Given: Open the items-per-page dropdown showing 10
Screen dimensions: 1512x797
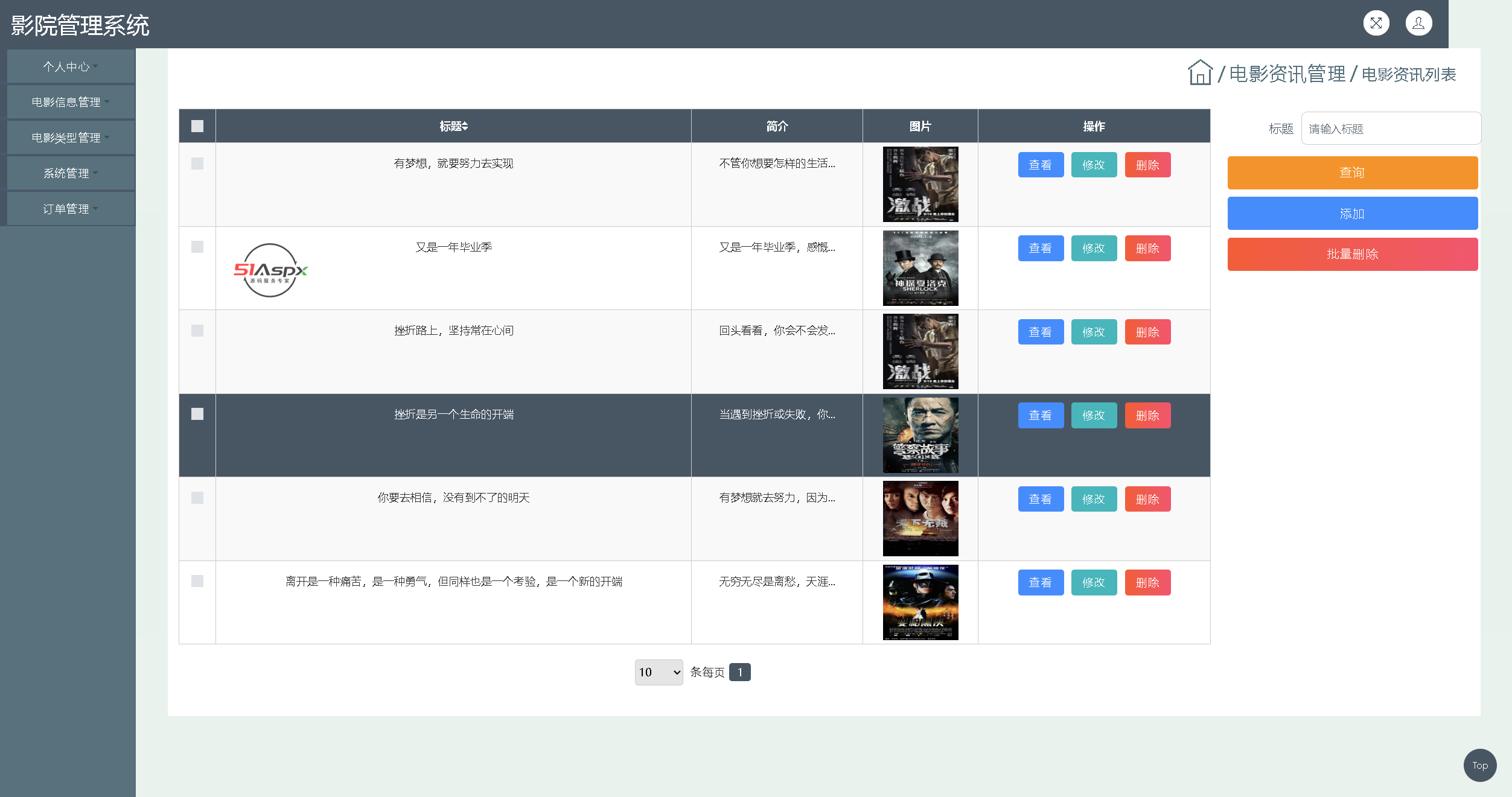Looking at the screenshot, I should [x=659, y=672].
